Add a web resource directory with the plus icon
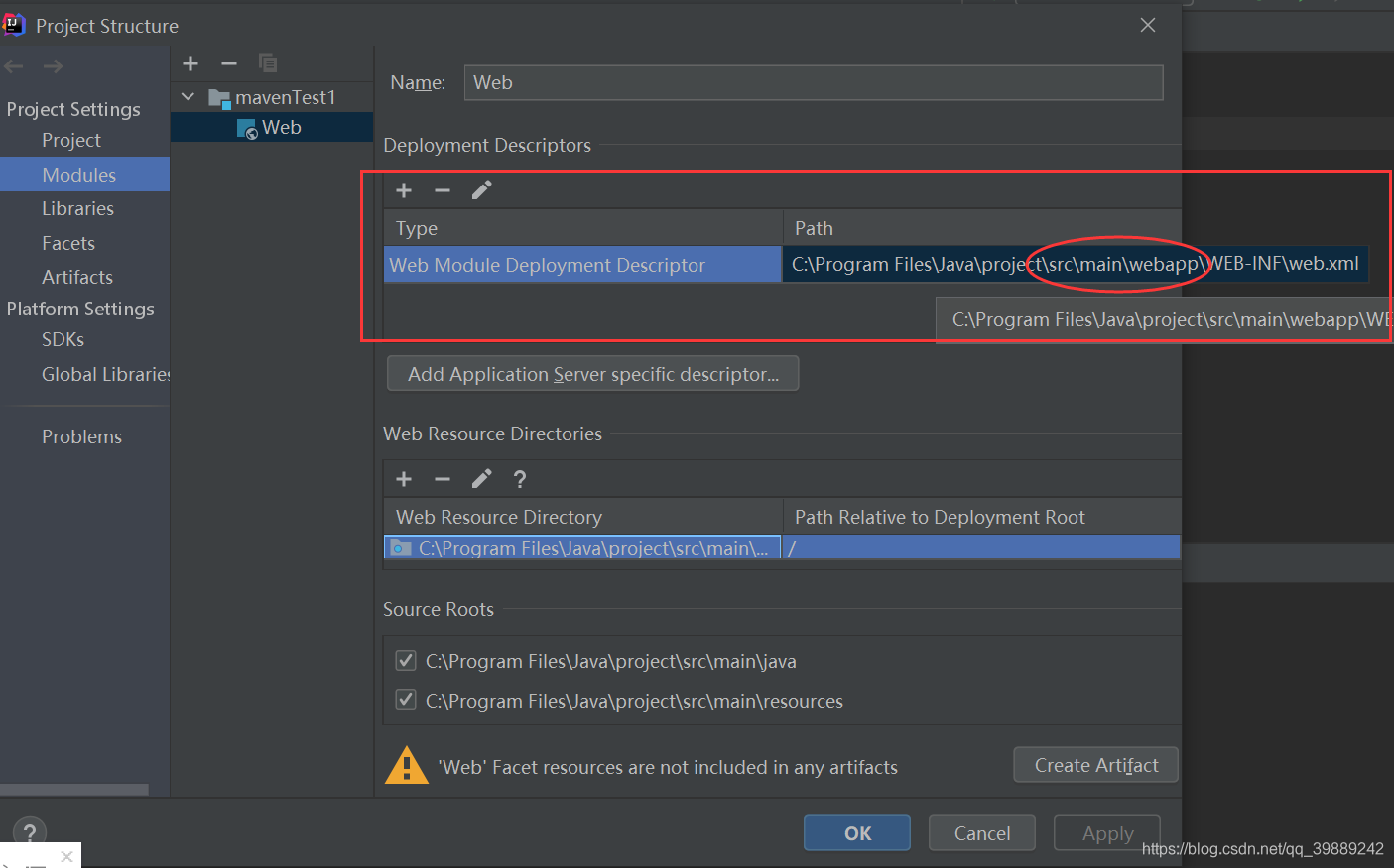Image resolution: width=1394 pixels, height=868 pixels. tap(404, 479)
